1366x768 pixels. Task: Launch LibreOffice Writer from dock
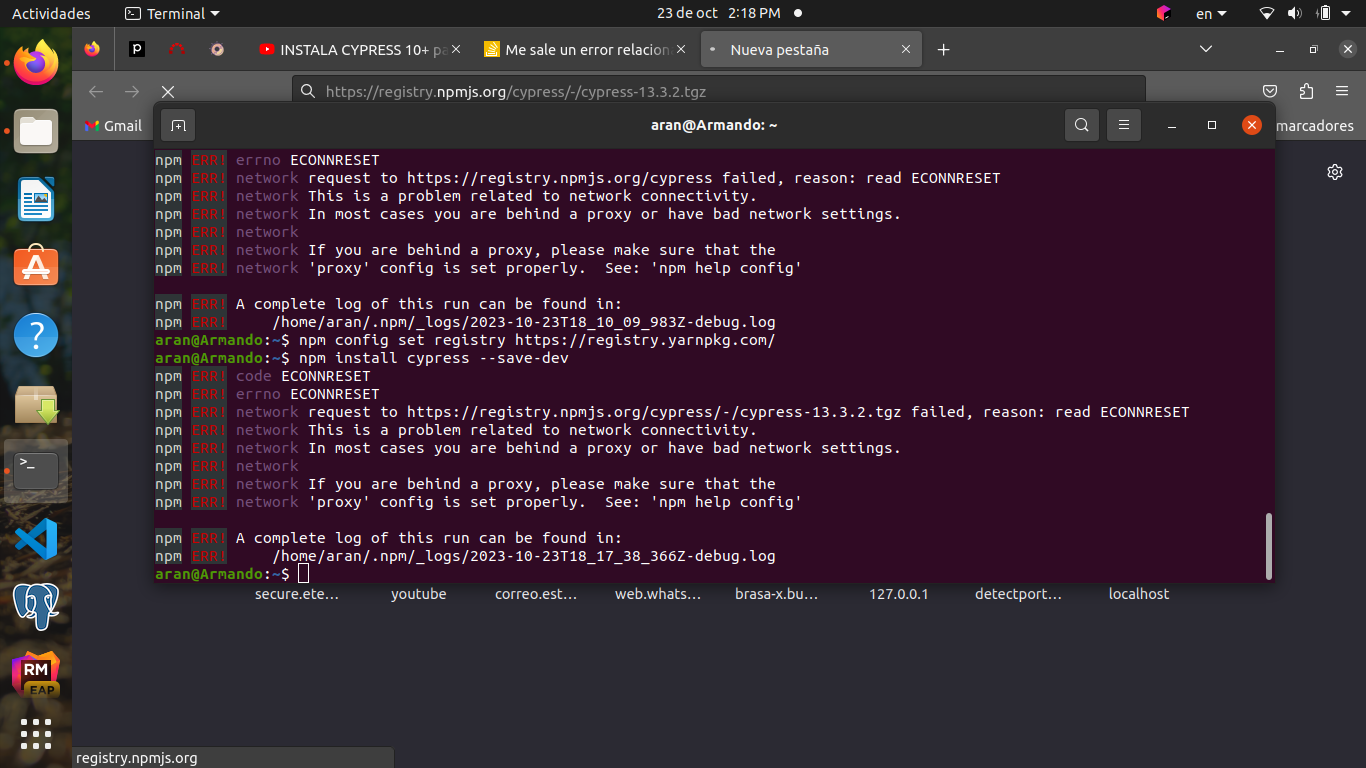36,199
